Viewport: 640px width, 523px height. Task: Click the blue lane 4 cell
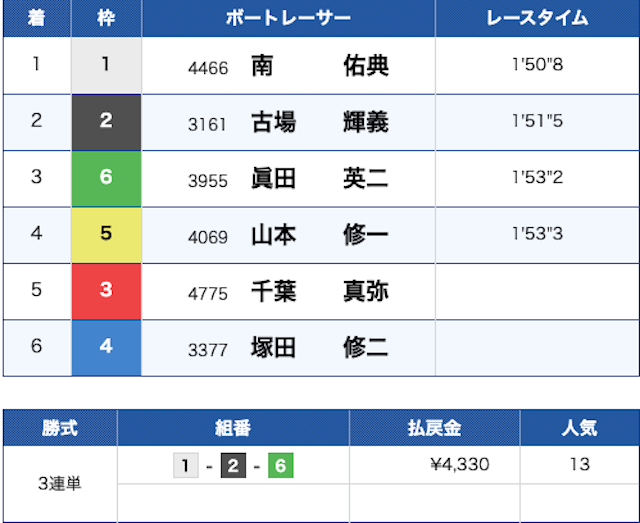tap(106, 347)
